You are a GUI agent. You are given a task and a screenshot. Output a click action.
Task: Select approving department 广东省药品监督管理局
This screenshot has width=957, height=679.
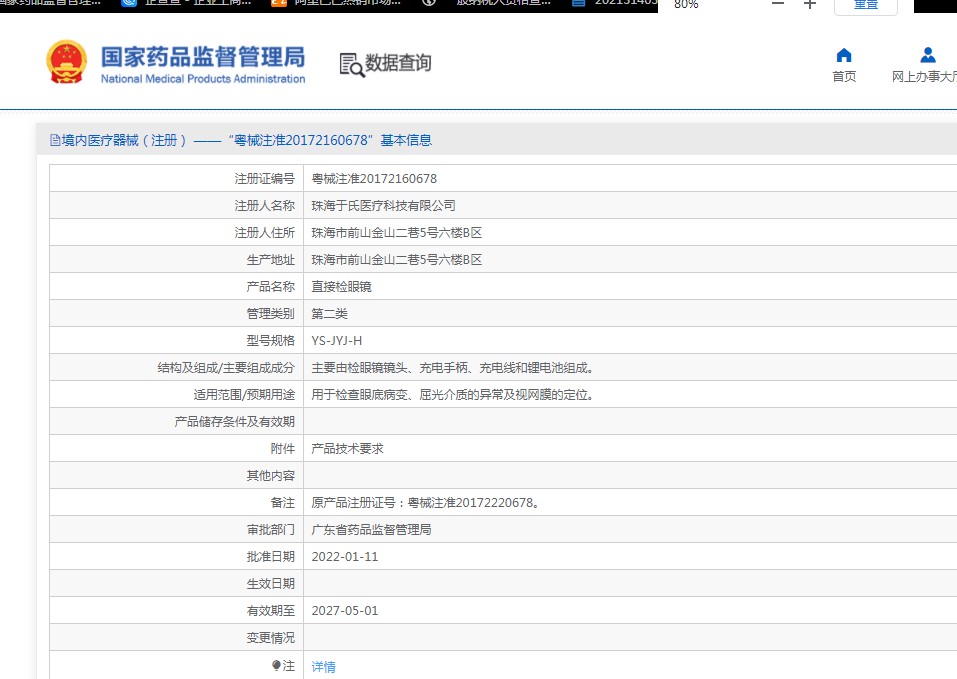371,530
